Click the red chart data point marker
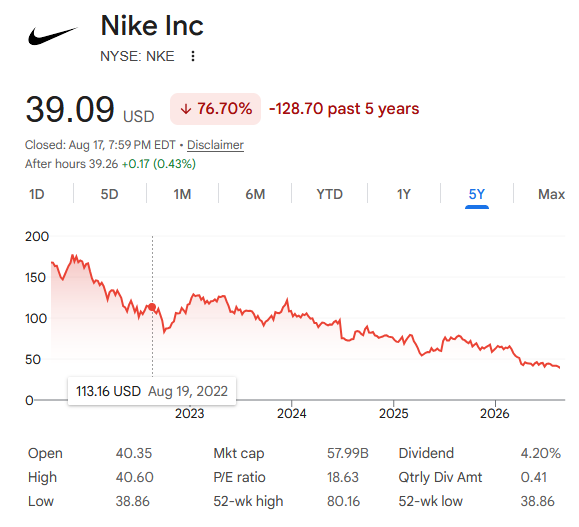 (152, 307)
